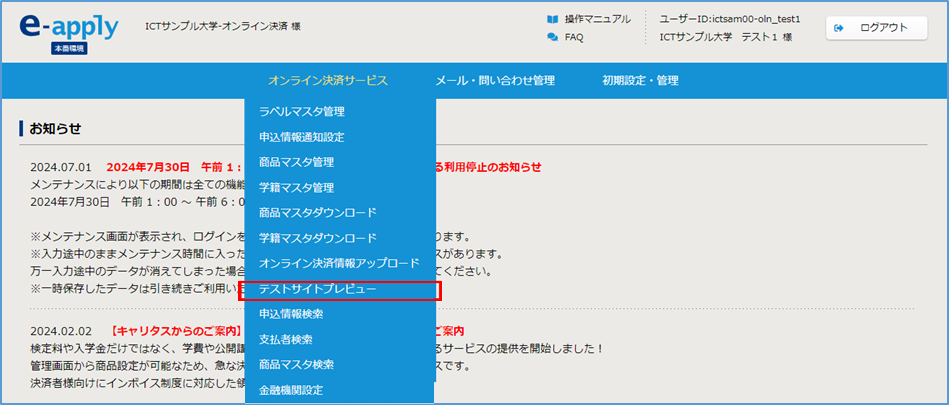Viewport: 949px width, 405px height.
Task: Open 学籍マスタ管理 menu entry
Action: pos(296,187)
